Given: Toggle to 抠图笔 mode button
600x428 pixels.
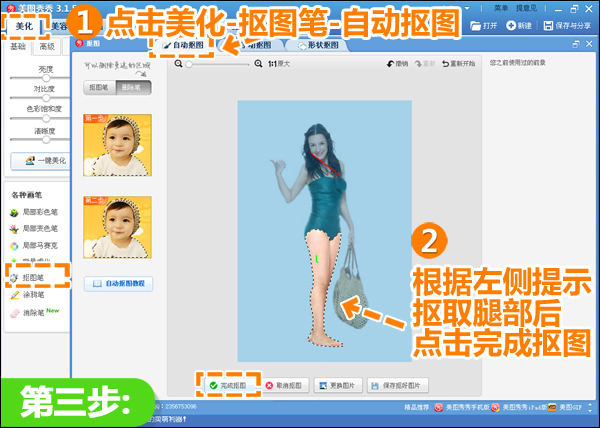Looking at the screenshot, I should click(x=100, y=87).
